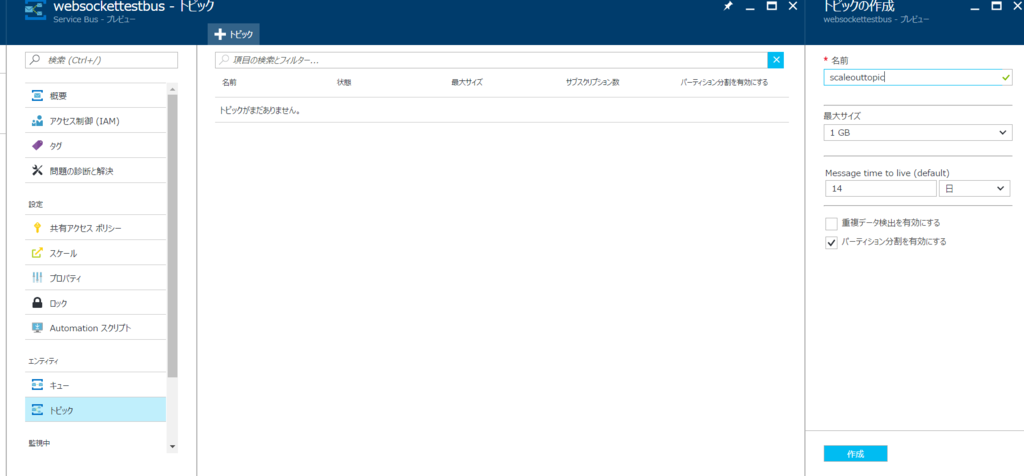Viewport: 1024px width, 476px height.
Task: Maximize the トピックの作成 blade
Action: coord(996,6)
